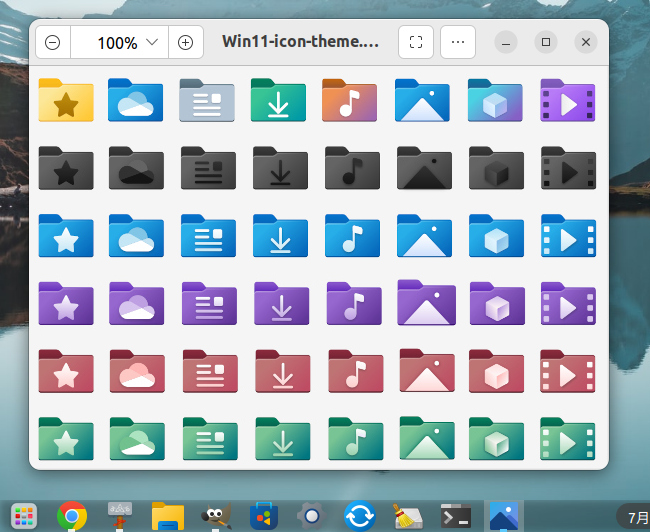Open the app grid launcher in taskbar
This screenshot has height=532, width=650.
24,516
